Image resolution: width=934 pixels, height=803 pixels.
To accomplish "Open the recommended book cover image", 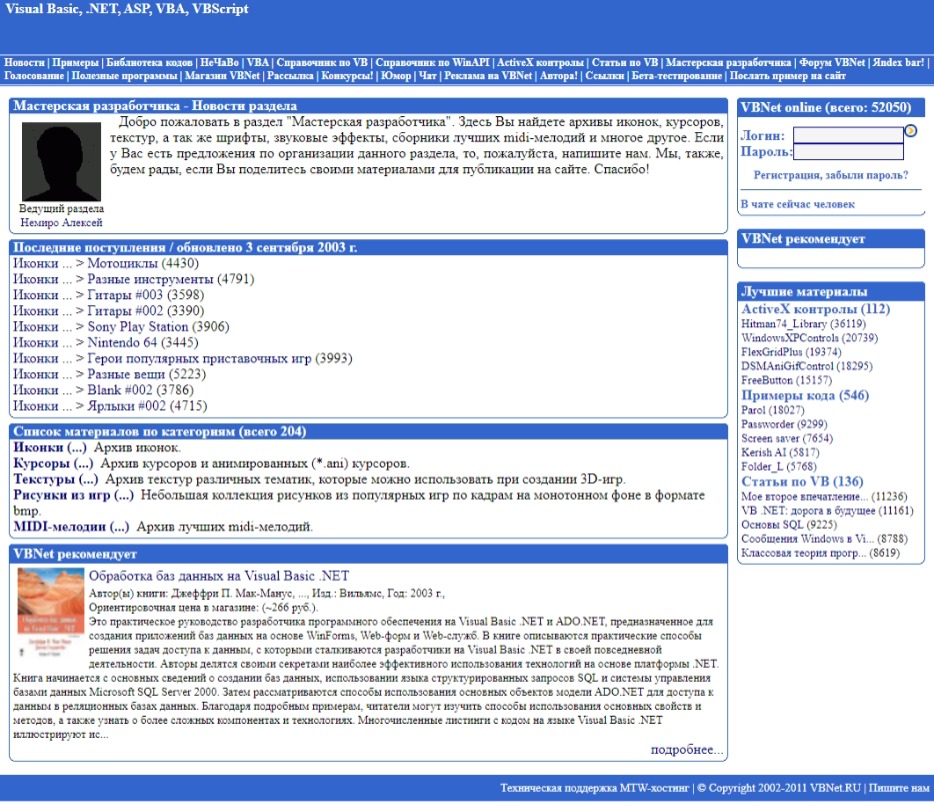I will pos(51,612).
